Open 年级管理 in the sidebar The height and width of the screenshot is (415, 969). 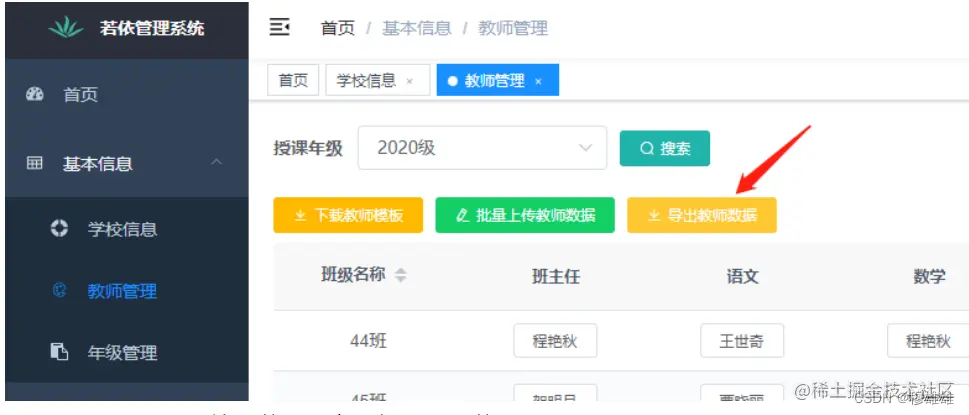pos(127,353)
